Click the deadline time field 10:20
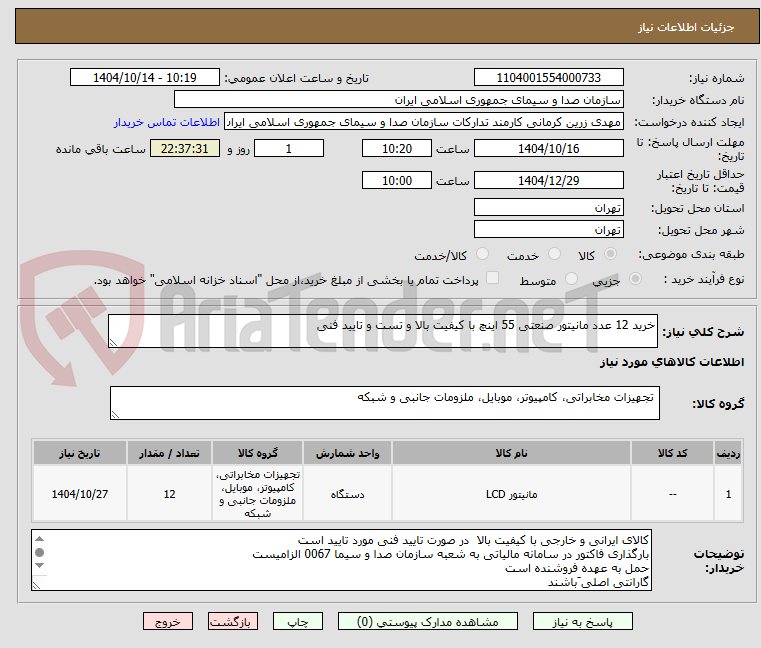The height and width of the screenshot is (648, 761). click(x=397, y=149)
